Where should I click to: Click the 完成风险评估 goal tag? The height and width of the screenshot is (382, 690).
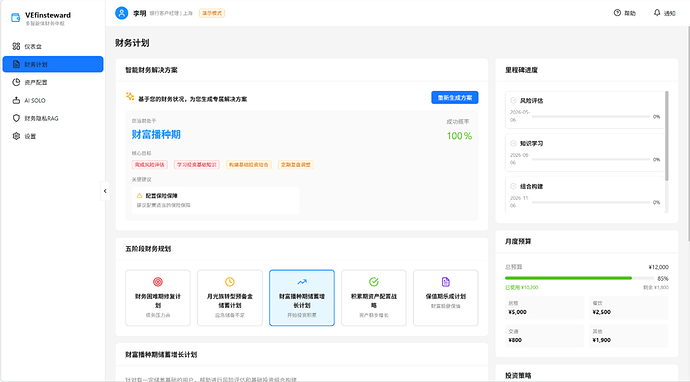point(150,165)
